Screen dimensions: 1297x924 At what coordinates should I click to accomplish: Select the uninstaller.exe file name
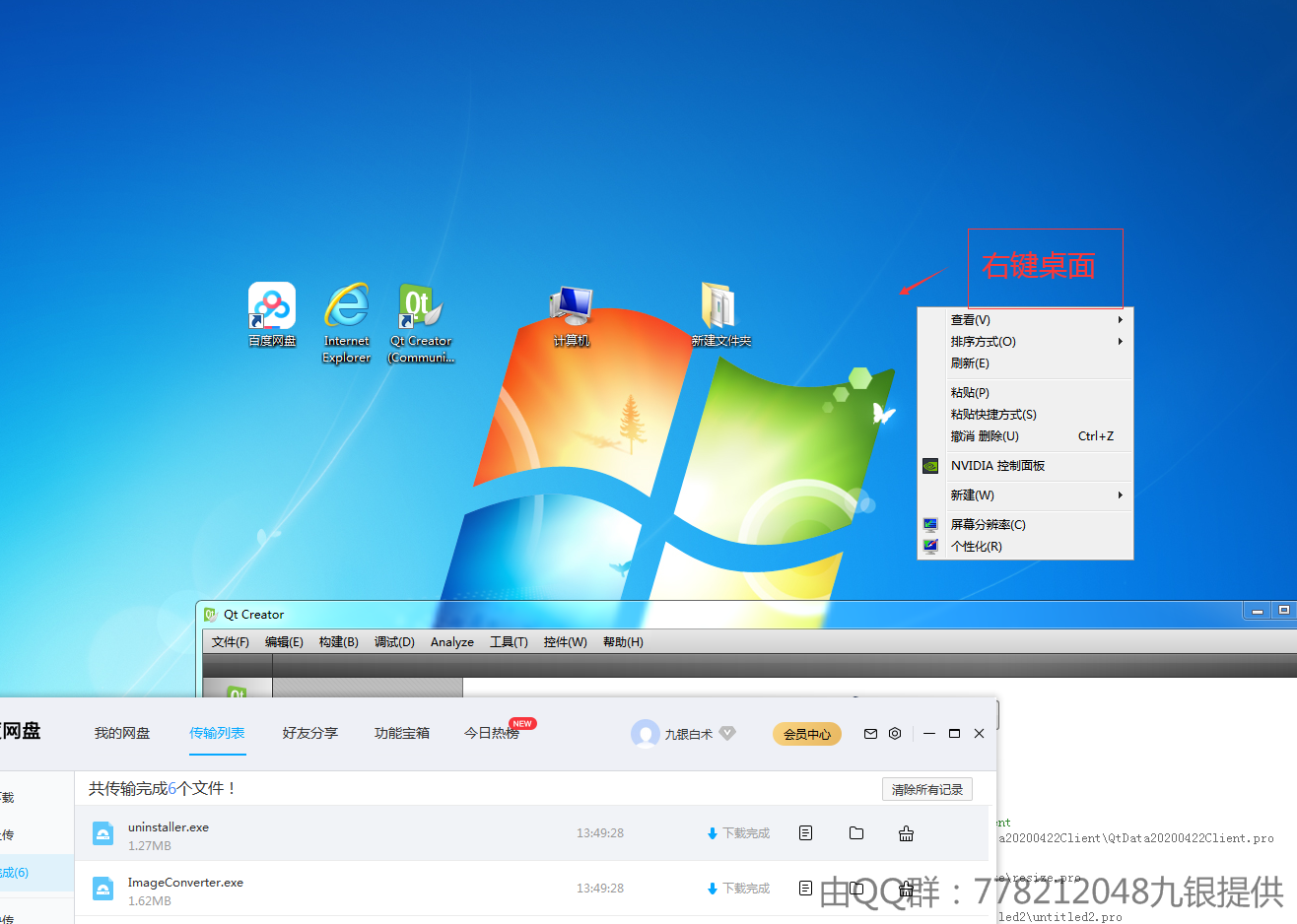[x=169, y=827]
